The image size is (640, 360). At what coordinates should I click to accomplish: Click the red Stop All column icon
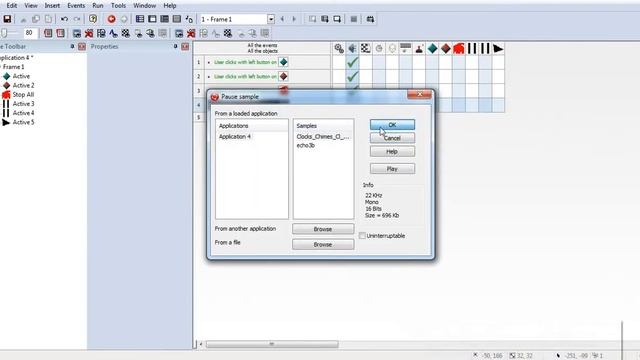[459, 49]
